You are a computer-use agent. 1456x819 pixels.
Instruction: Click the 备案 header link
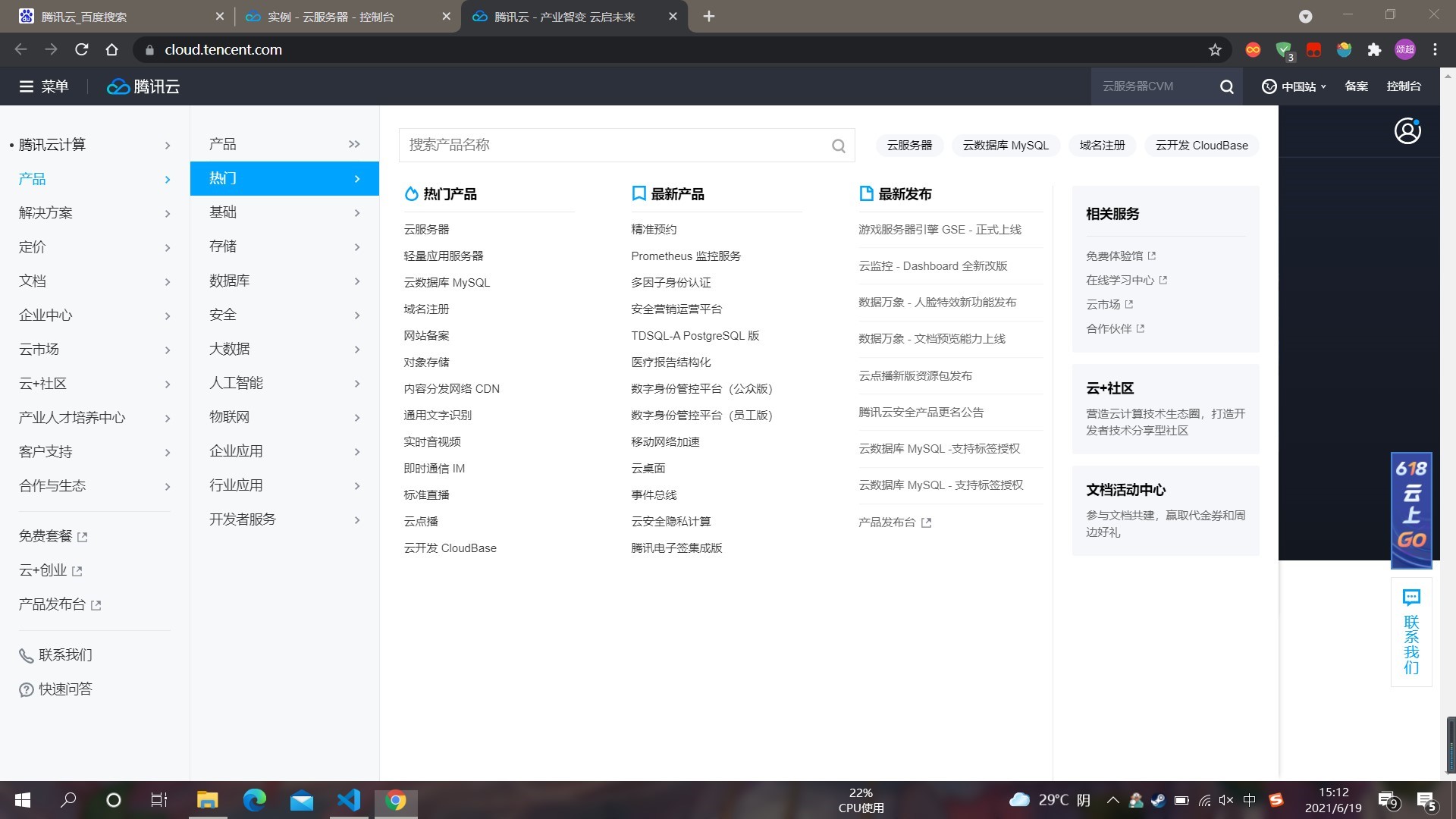1356,86
